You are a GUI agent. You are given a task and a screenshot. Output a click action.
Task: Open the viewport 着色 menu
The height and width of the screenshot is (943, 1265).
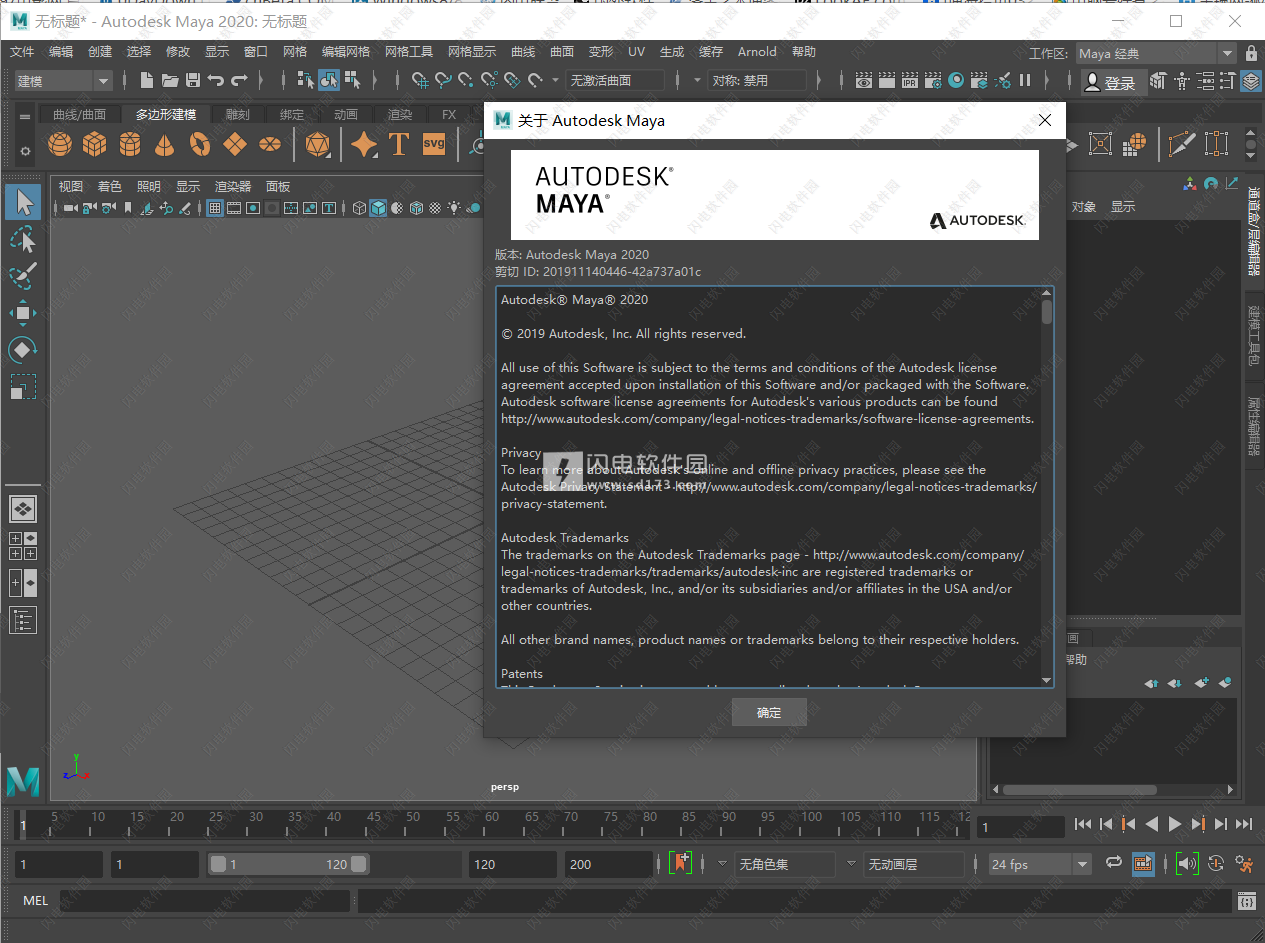(x=110, y=186)
